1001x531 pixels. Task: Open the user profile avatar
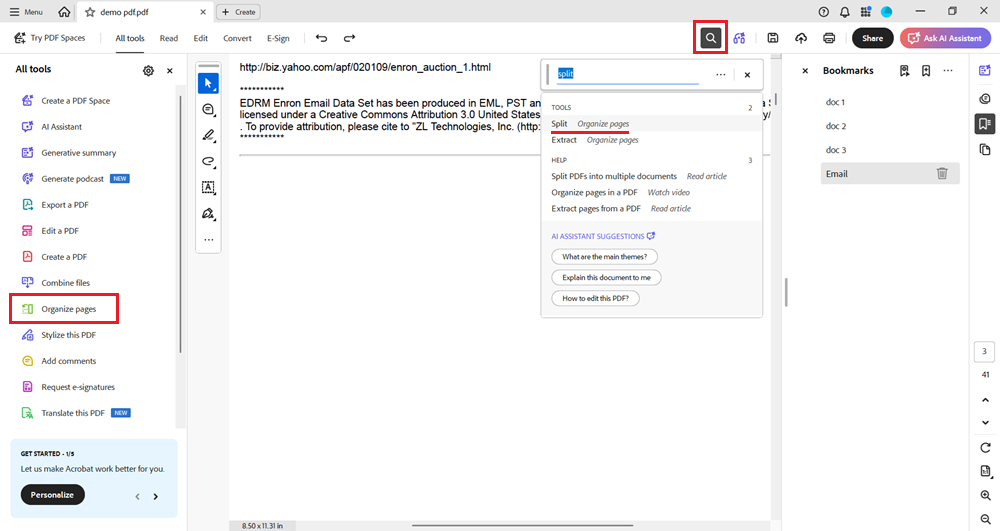click(x=887, y=11)
